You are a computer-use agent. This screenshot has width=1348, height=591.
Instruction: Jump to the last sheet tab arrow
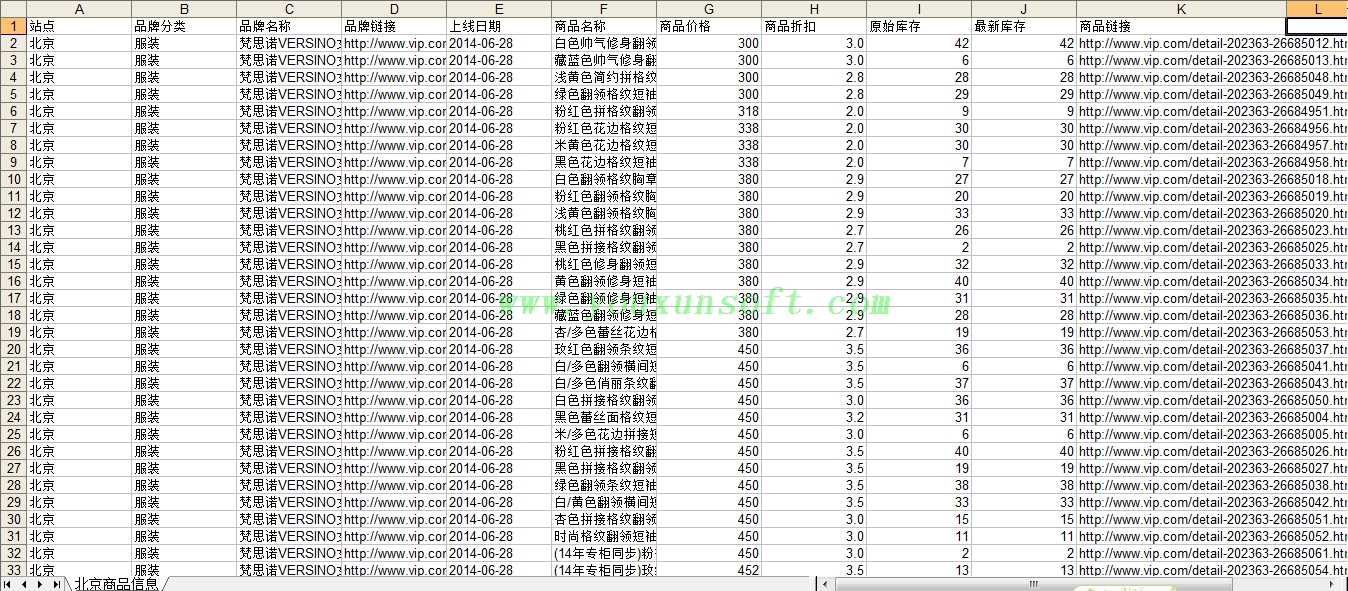click(x=55, y=584)
